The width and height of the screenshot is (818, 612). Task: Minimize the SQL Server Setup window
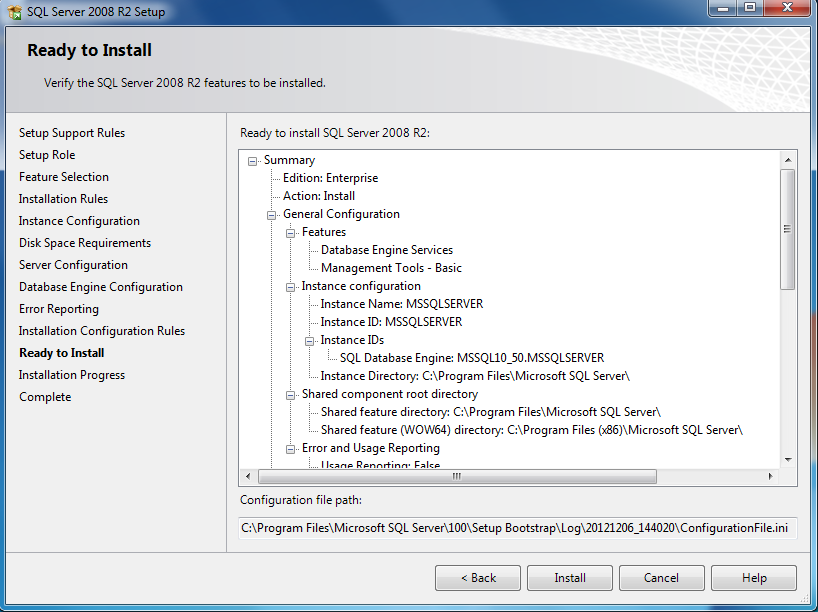point(723,8)
